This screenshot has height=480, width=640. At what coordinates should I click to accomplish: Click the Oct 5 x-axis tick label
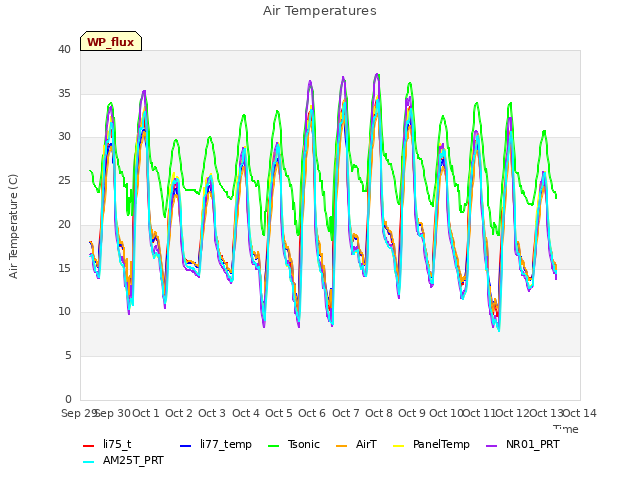tap(279, 413)
